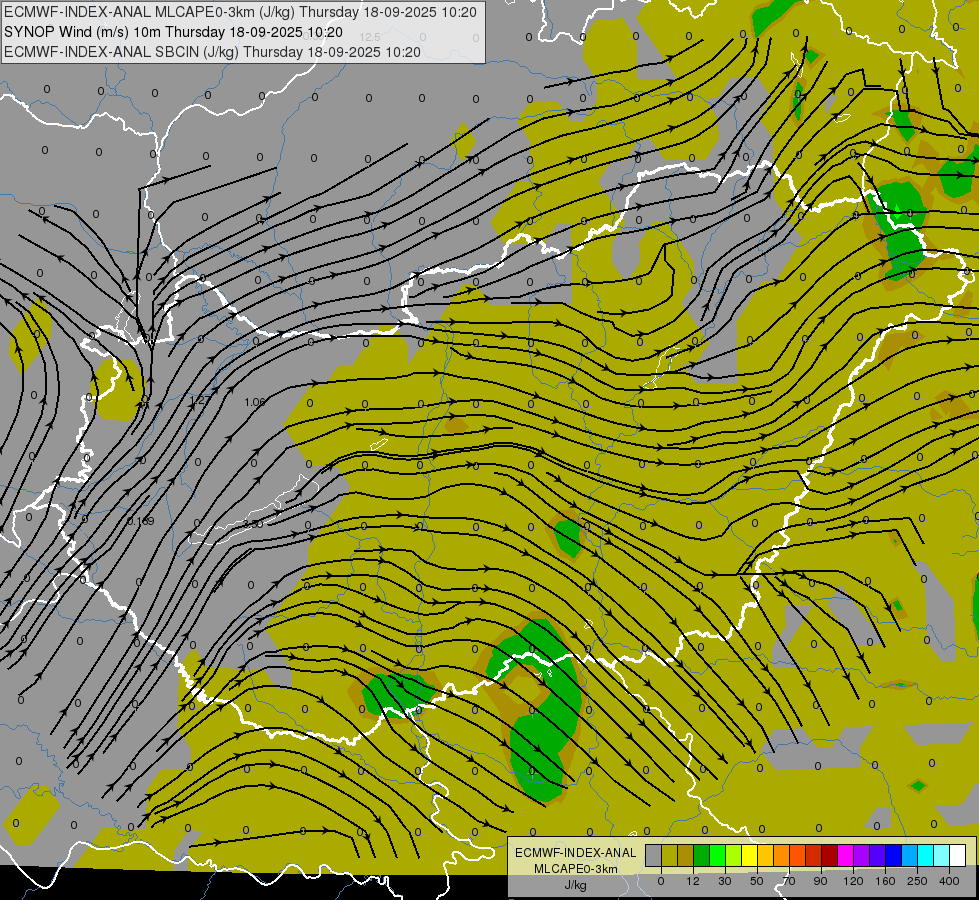The height and width of the screenshot is (900, 979).
Task: Click the 400 tick label in legend
Action: (949, 881)
